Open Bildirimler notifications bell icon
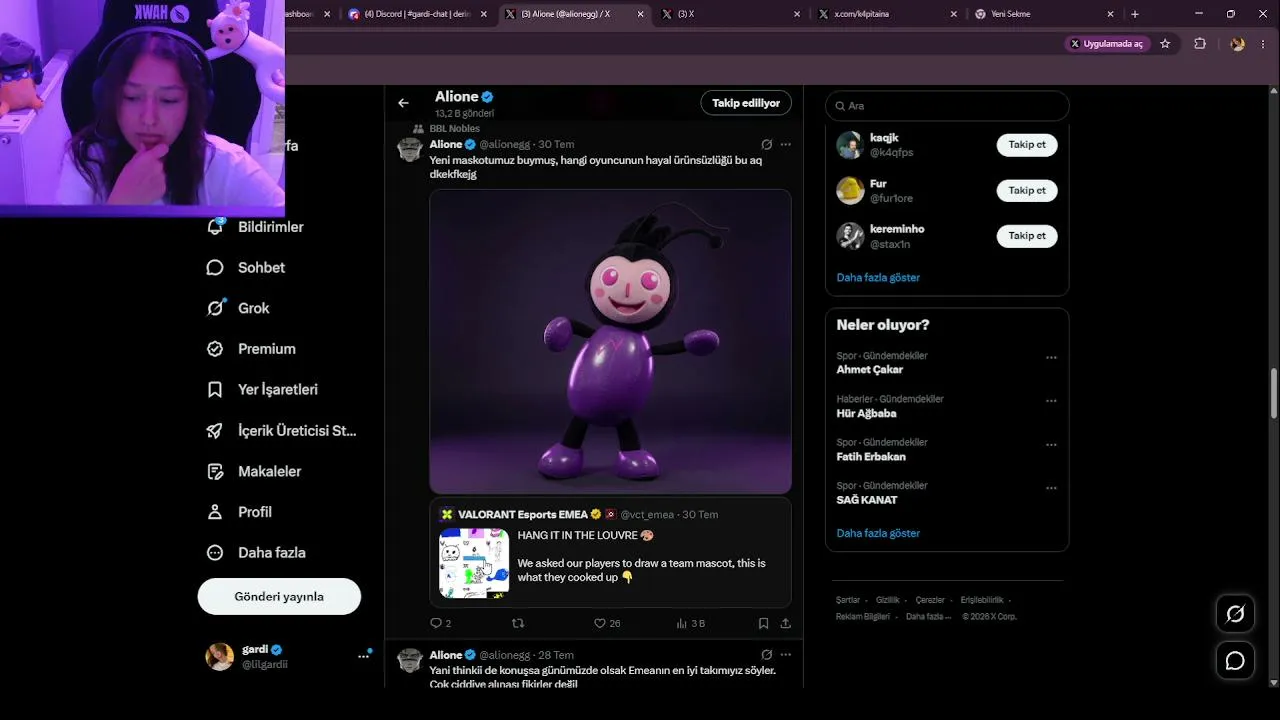The image size is (1280, 720). click(215, 227)
